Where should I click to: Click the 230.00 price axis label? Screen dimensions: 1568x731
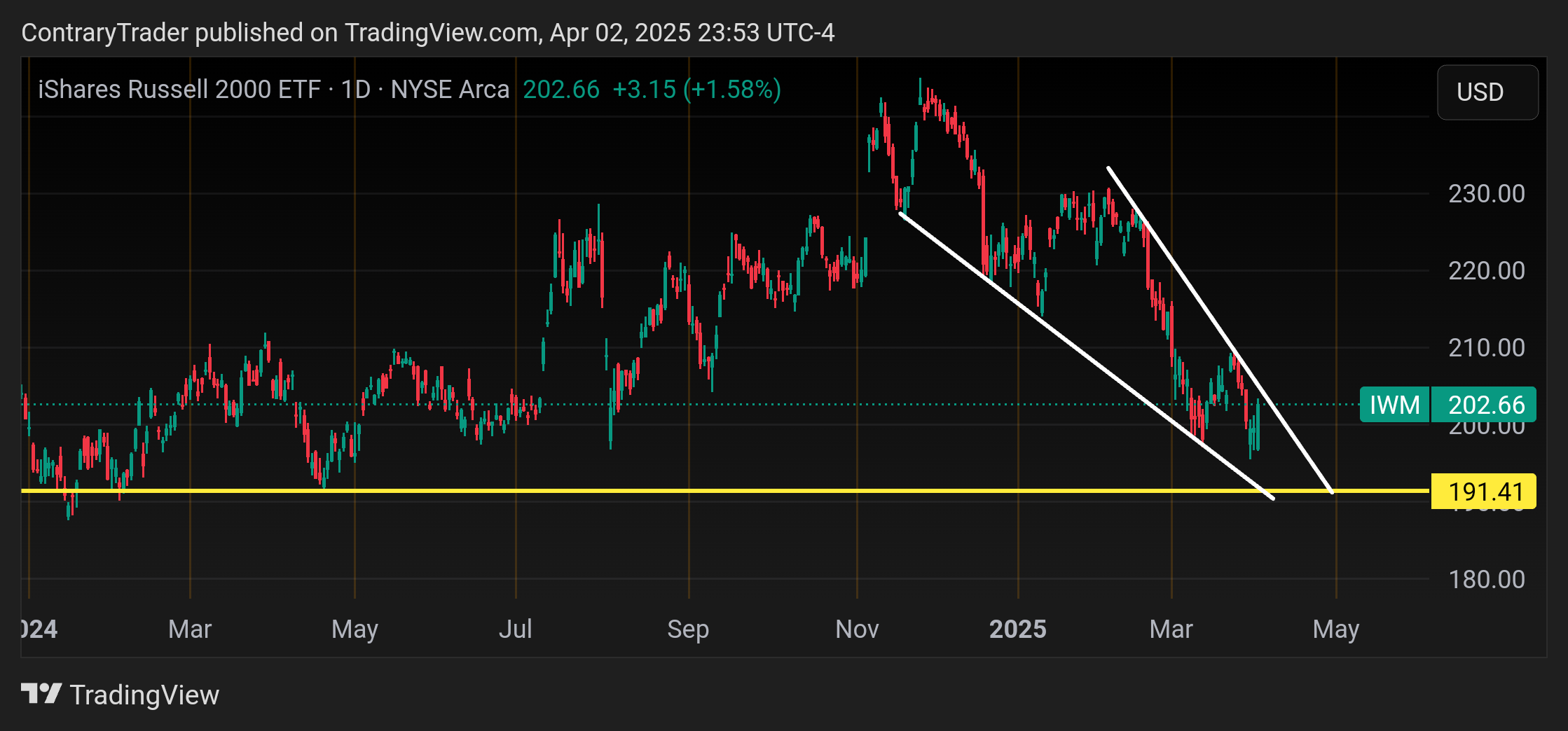pyautogui.click(x=1487, y=193)
